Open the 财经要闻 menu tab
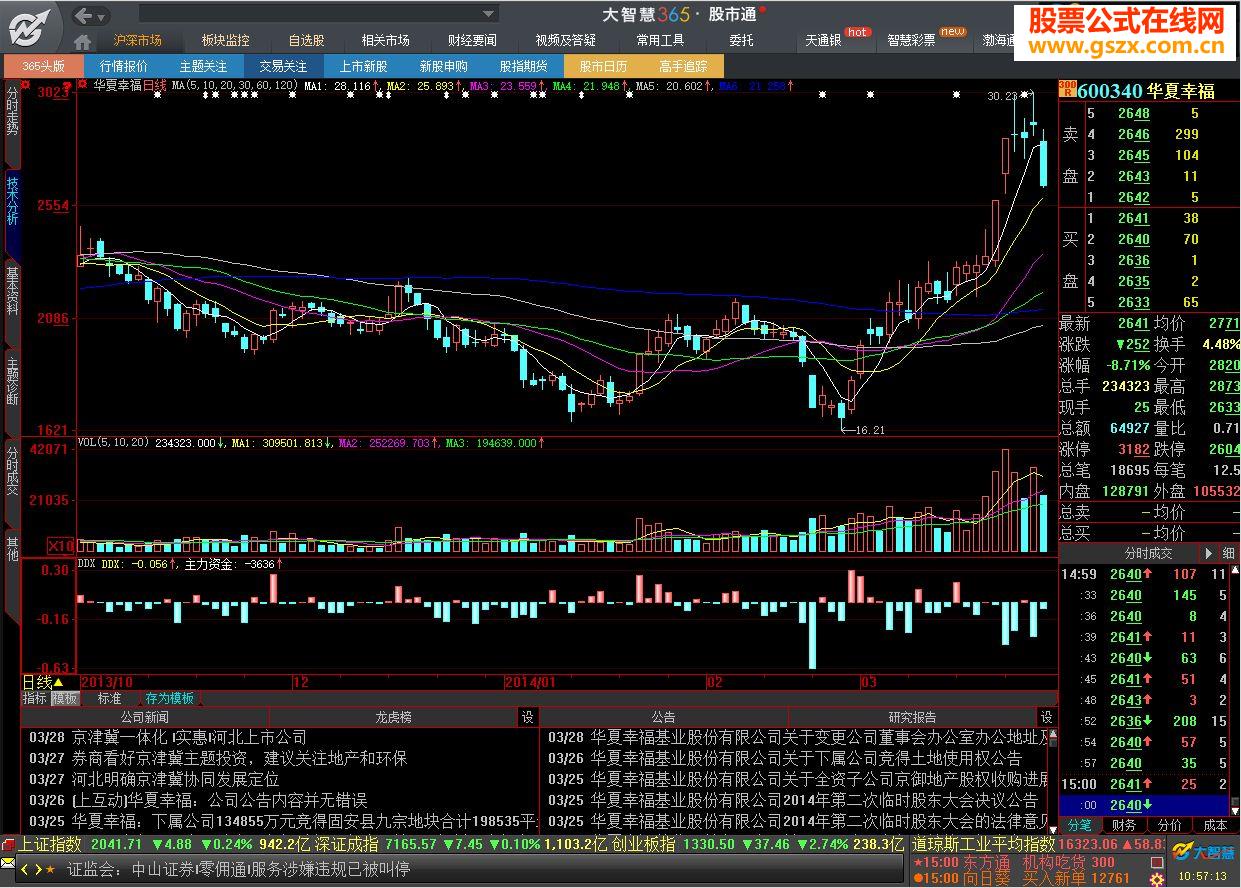1241x888 pixels. point(472,41)
